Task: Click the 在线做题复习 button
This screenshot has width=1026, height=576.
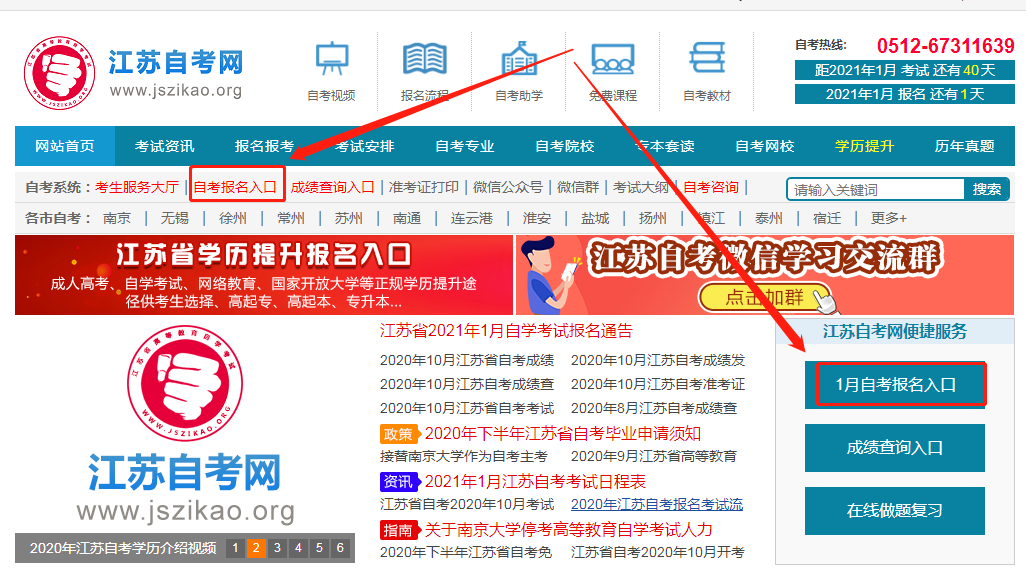Action: point(895,511)
